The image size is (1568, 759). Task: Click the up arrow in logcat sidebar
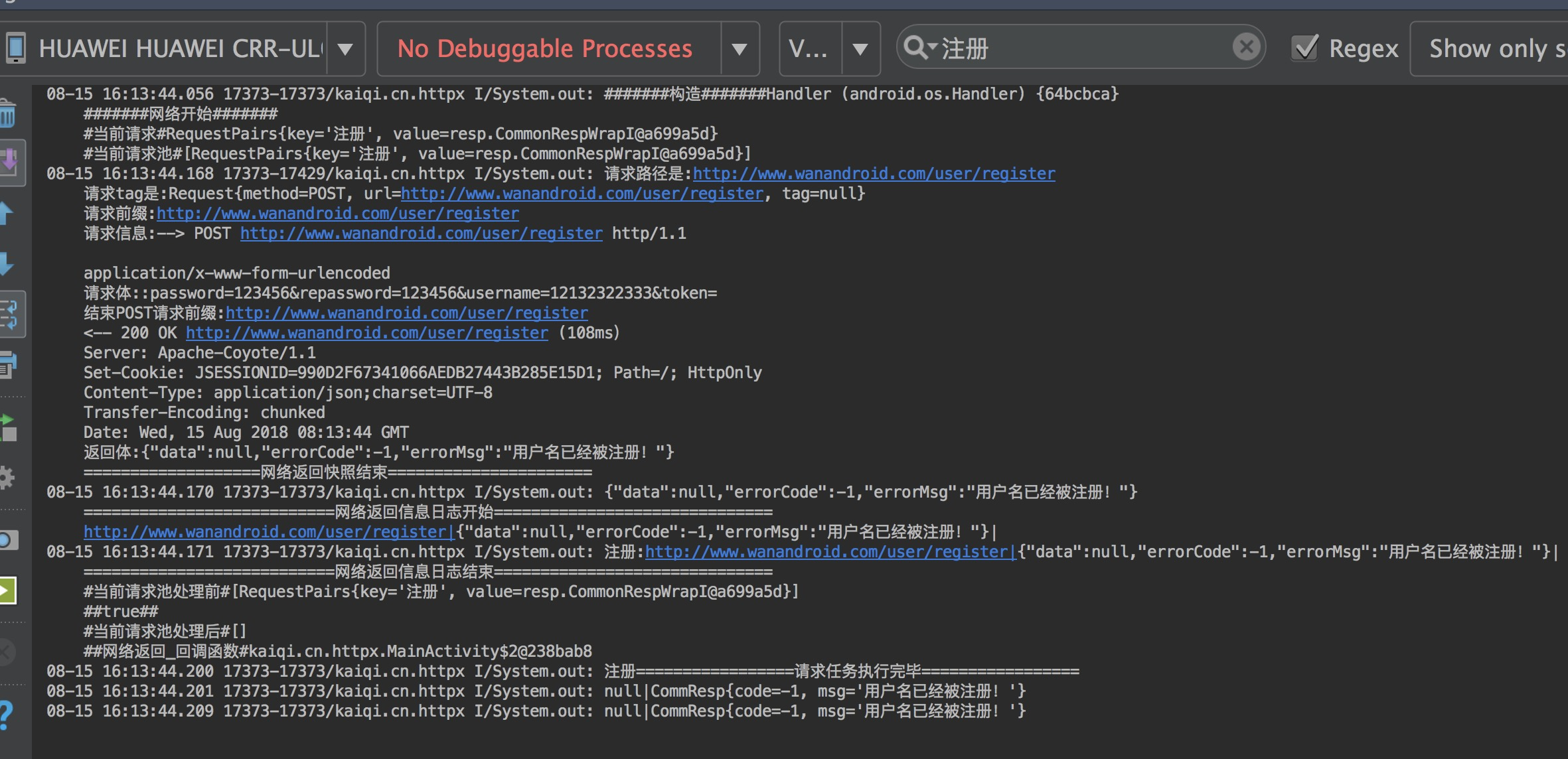pyautogui.click(x=7, y=214)
